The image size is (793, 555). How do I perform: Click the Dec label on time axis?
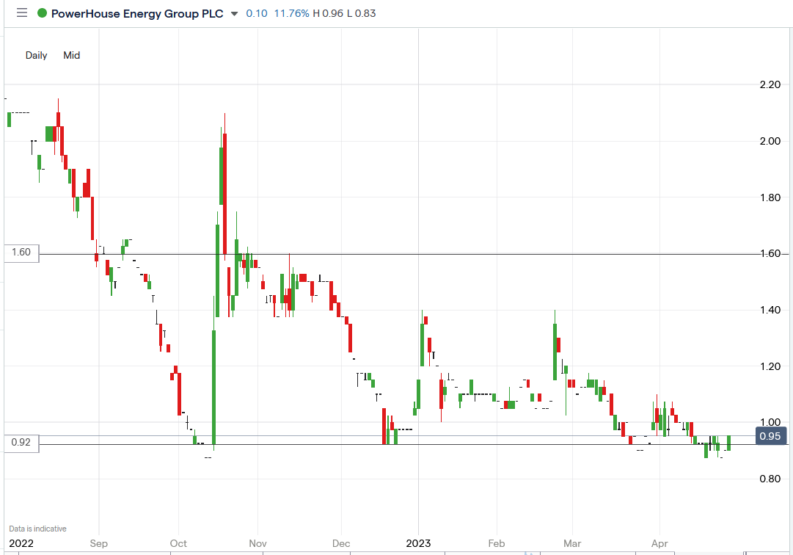pyautogui.click(x=340, y=545)
